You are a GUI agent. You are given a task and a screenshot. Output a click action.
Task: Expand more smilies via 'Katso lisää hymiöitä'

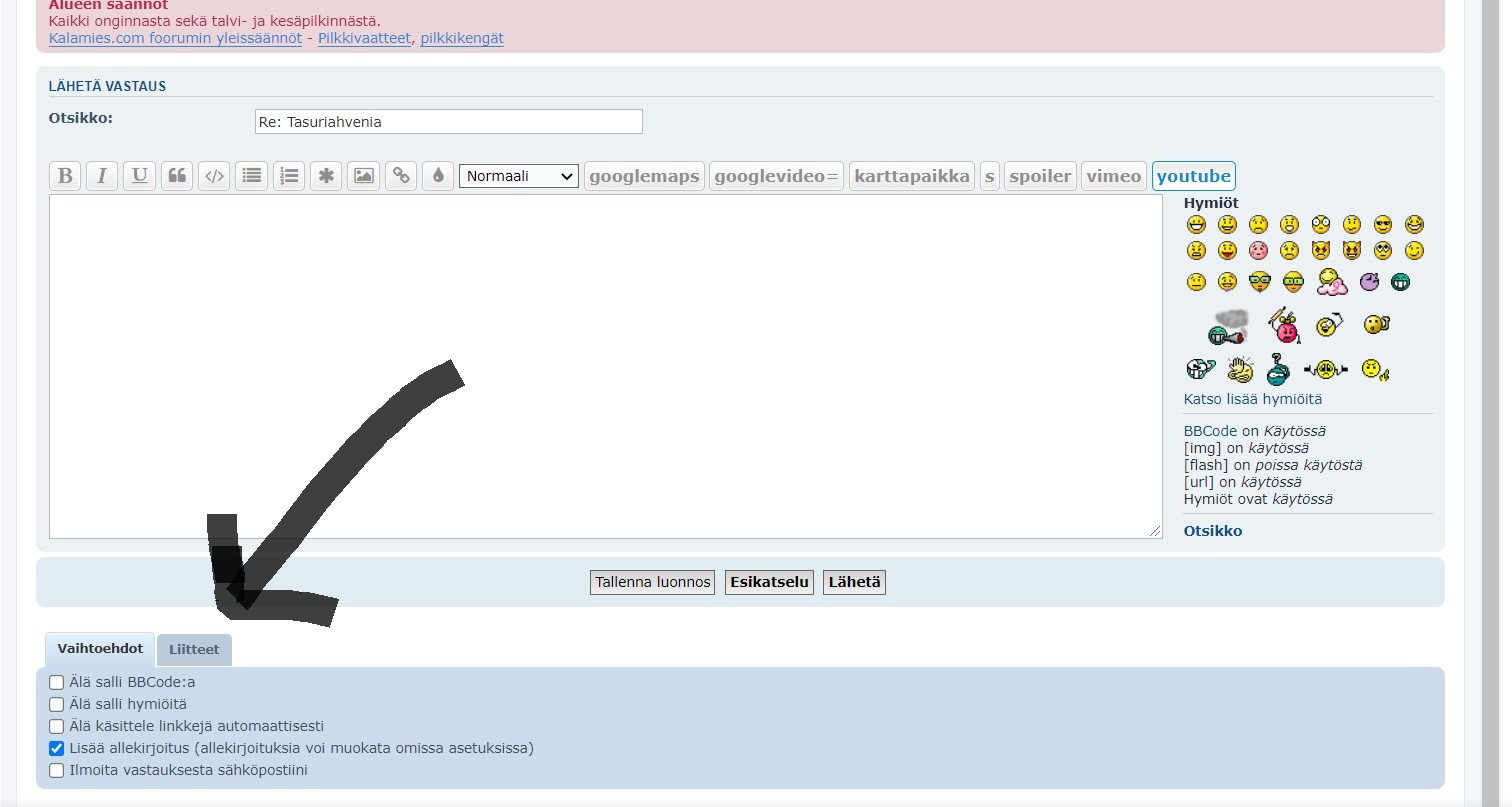(x=1252, y=399)
